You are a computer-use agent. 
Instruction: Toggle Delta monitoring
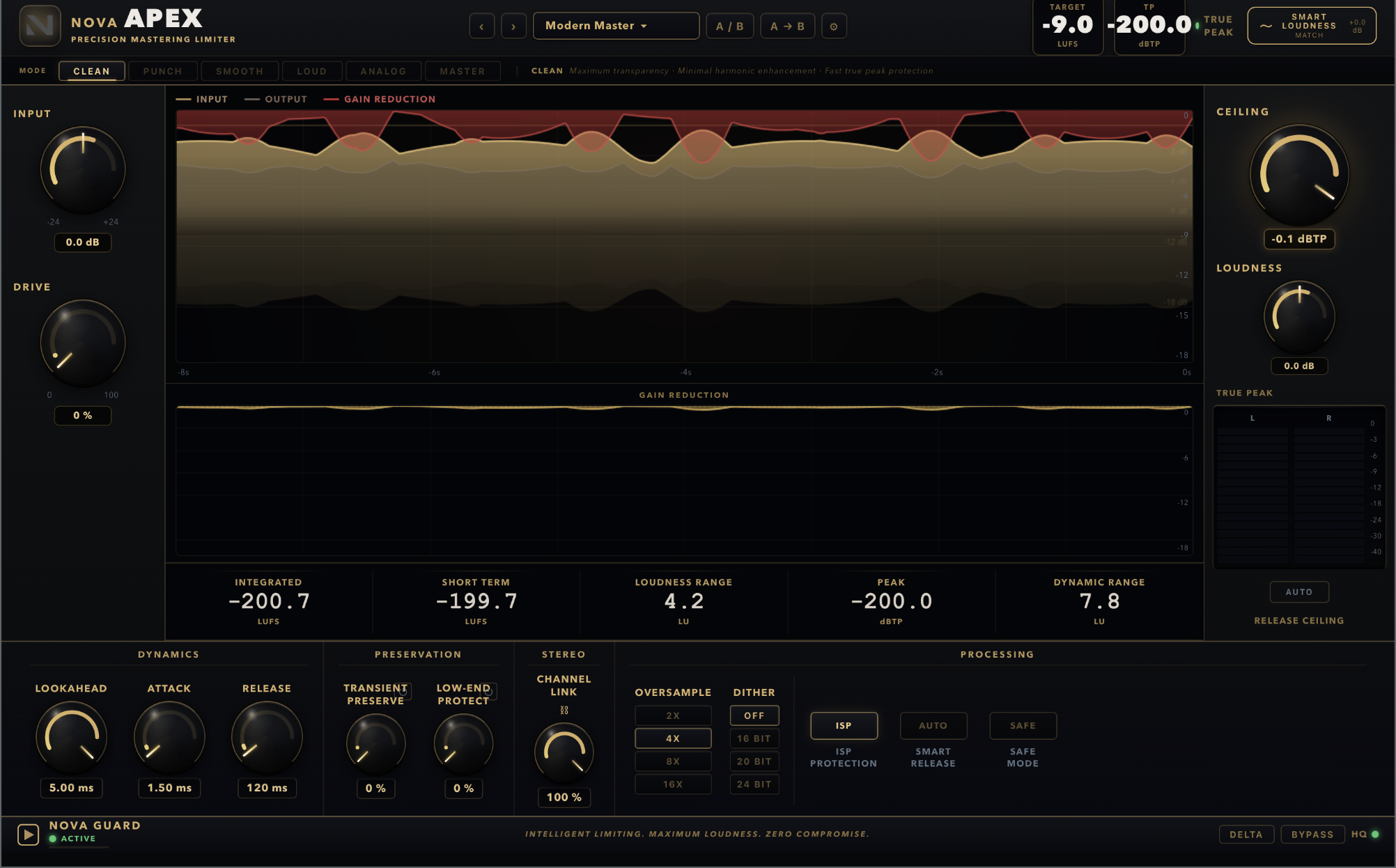pyautogui.click(x=1246, y=835)
